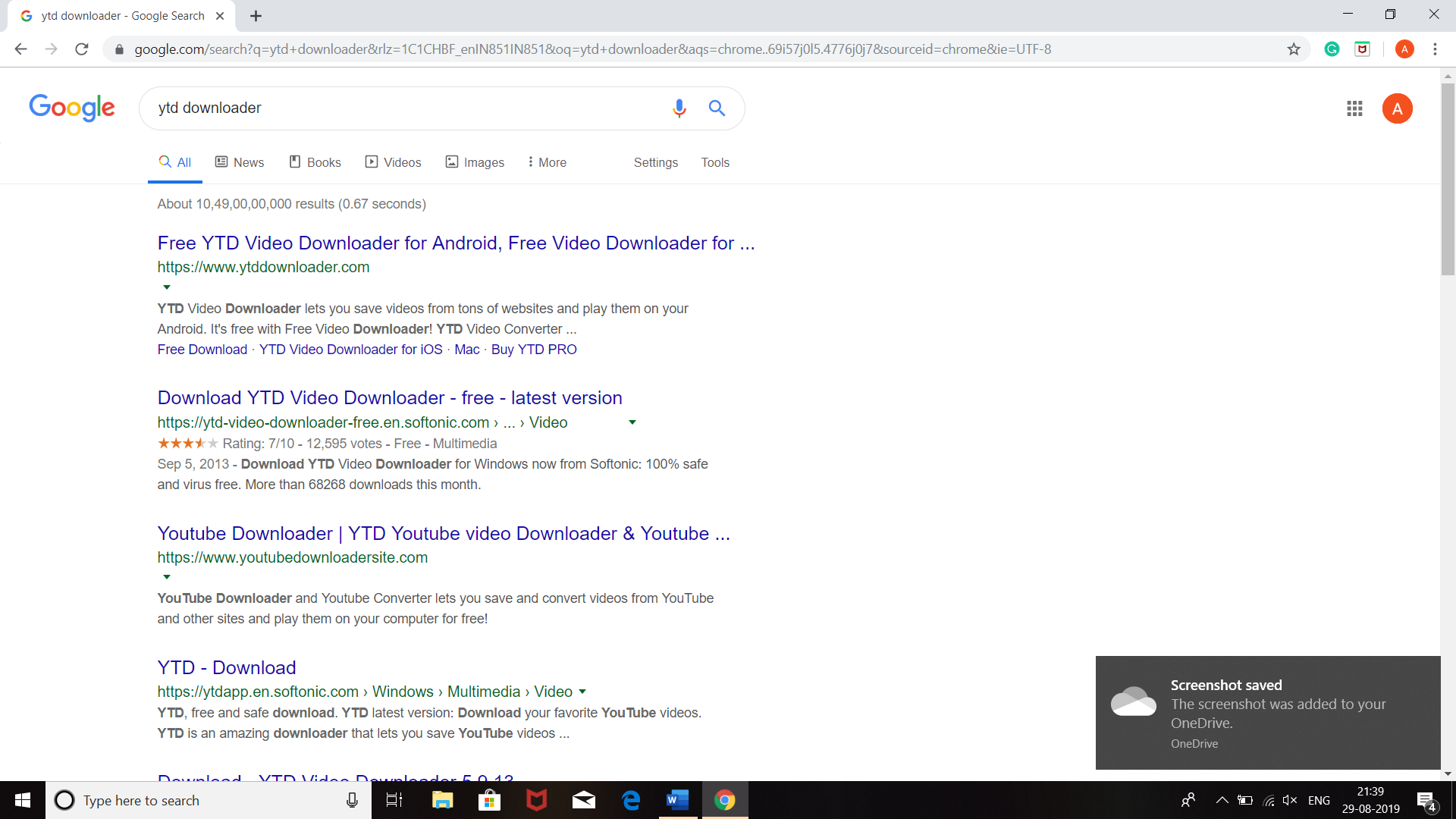Open the Google apps grid

point(1355,108)
